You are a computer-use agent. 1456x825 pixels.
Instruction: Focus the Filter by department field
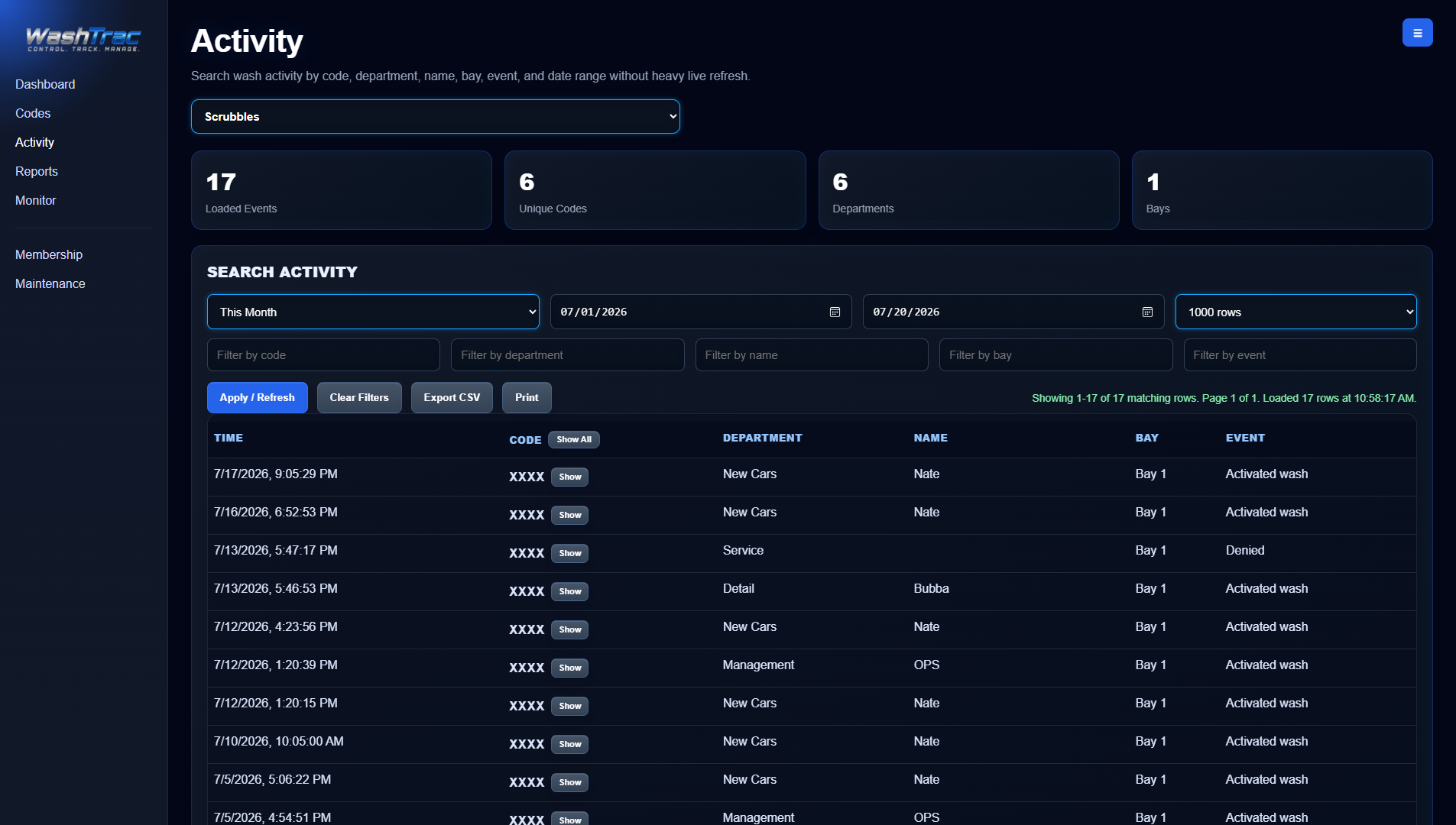pos(568,355)
